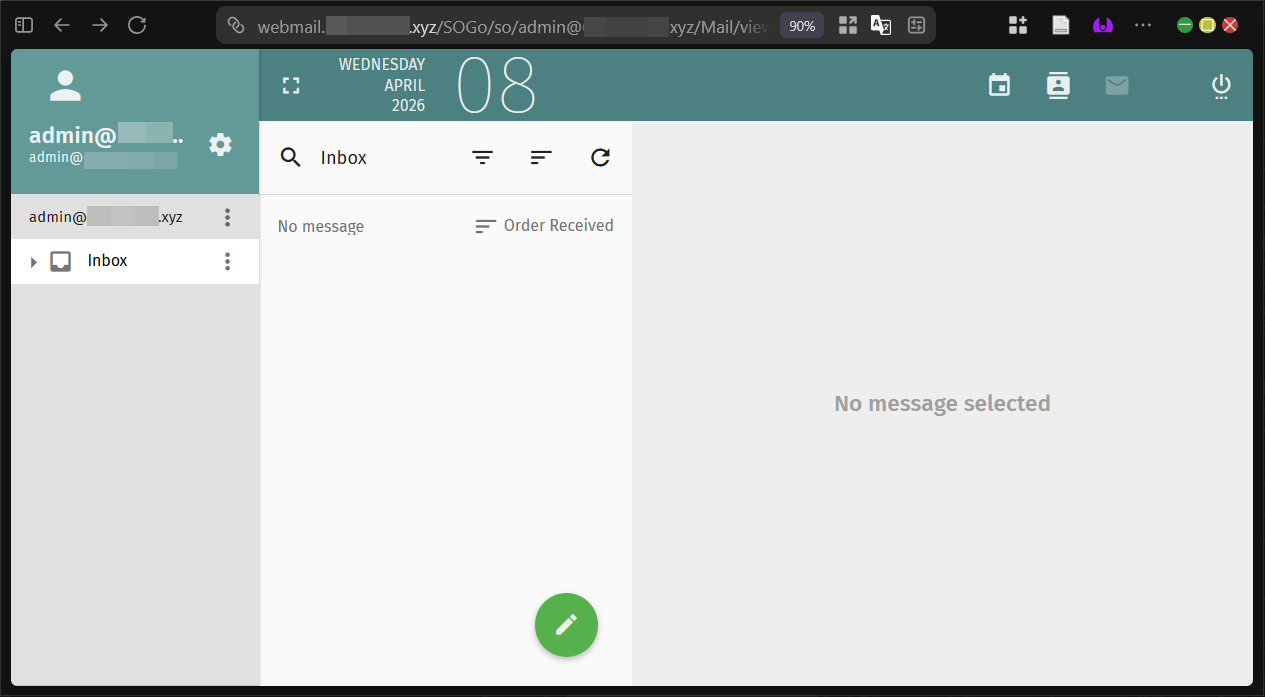The height and width of the screenshot is (697, 1265).
Task: Translate this page
Action: pyautogui.click(x=881, y=26)
